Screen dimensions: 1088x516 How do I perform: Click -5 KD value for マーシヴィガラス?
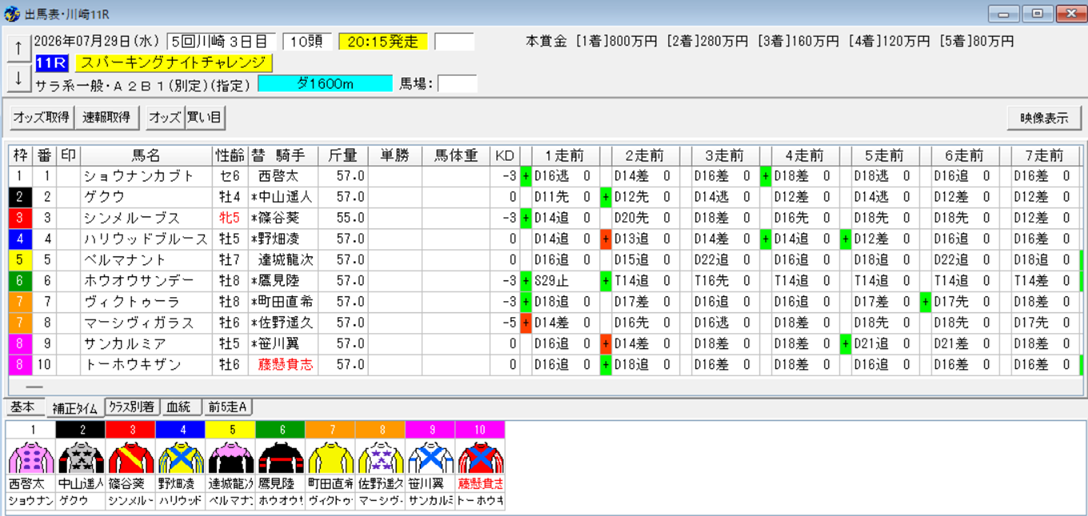pos(504,322)
